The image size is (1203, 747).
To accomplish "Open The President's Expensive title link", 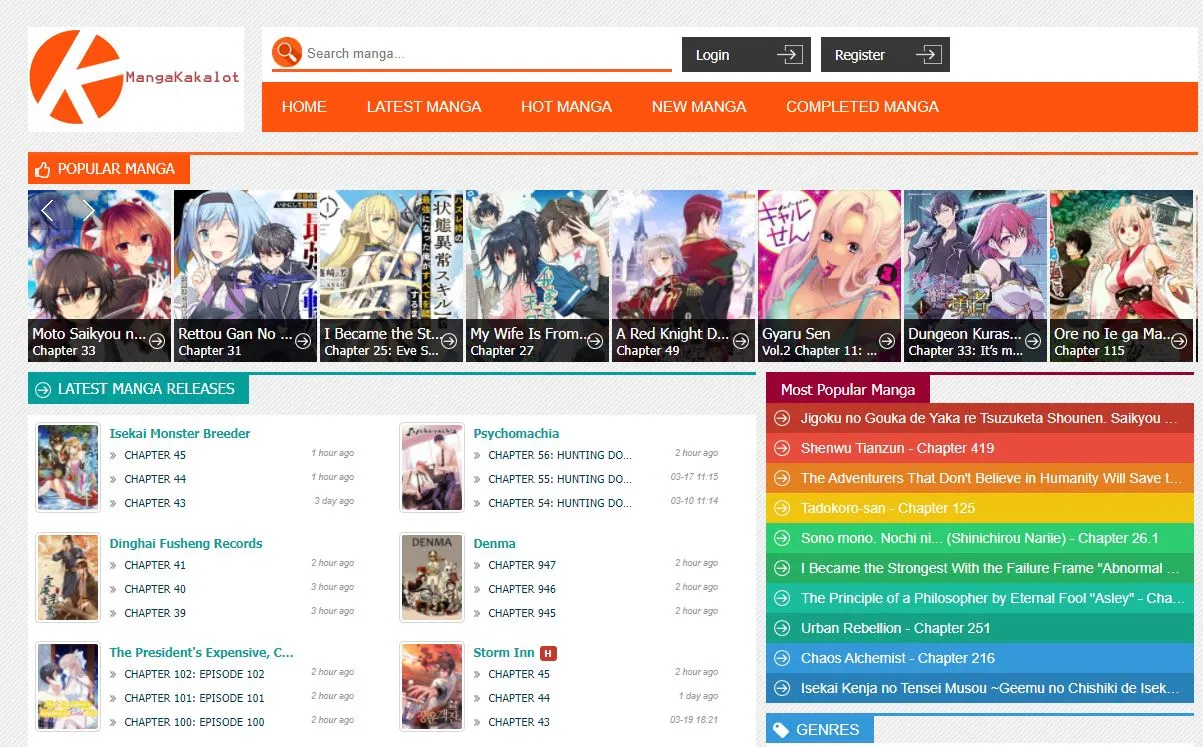I will [x=201, y=652].
